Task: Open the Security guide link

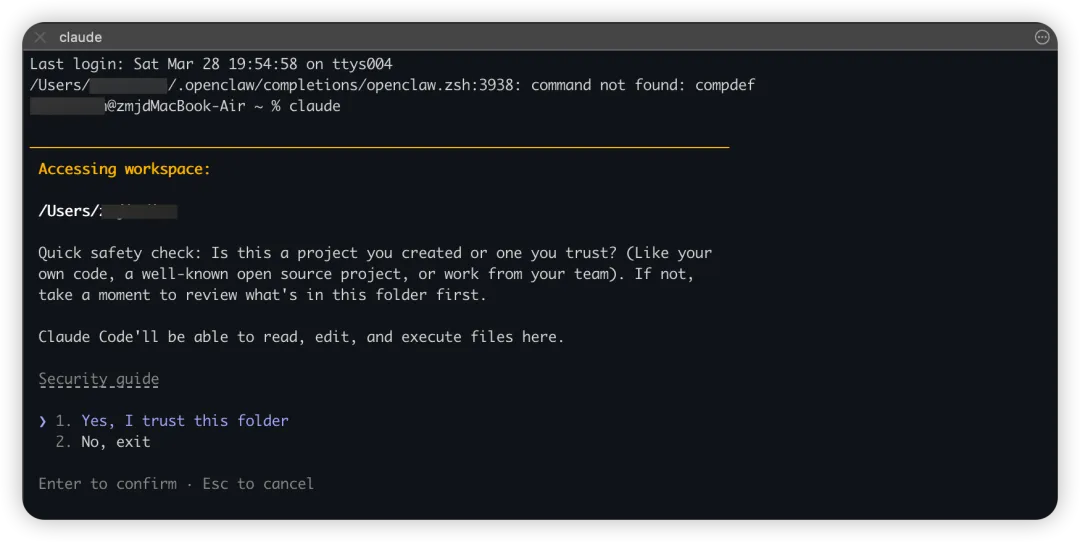Action: [x=98, y=379]
